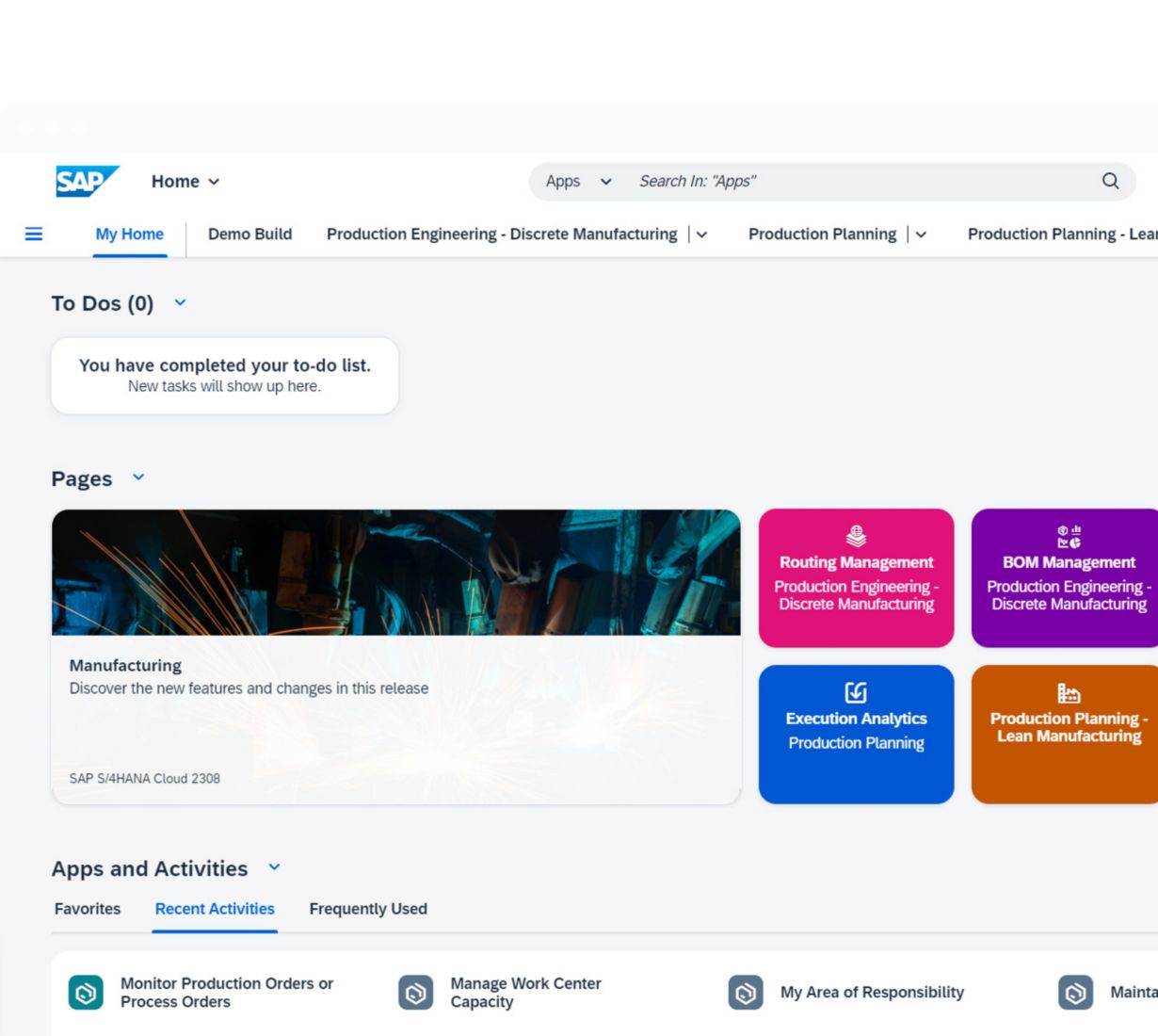1158x1036 pixels.
Task: Expand Apps and Activities options chevron
Action: [x=274, y=867]
